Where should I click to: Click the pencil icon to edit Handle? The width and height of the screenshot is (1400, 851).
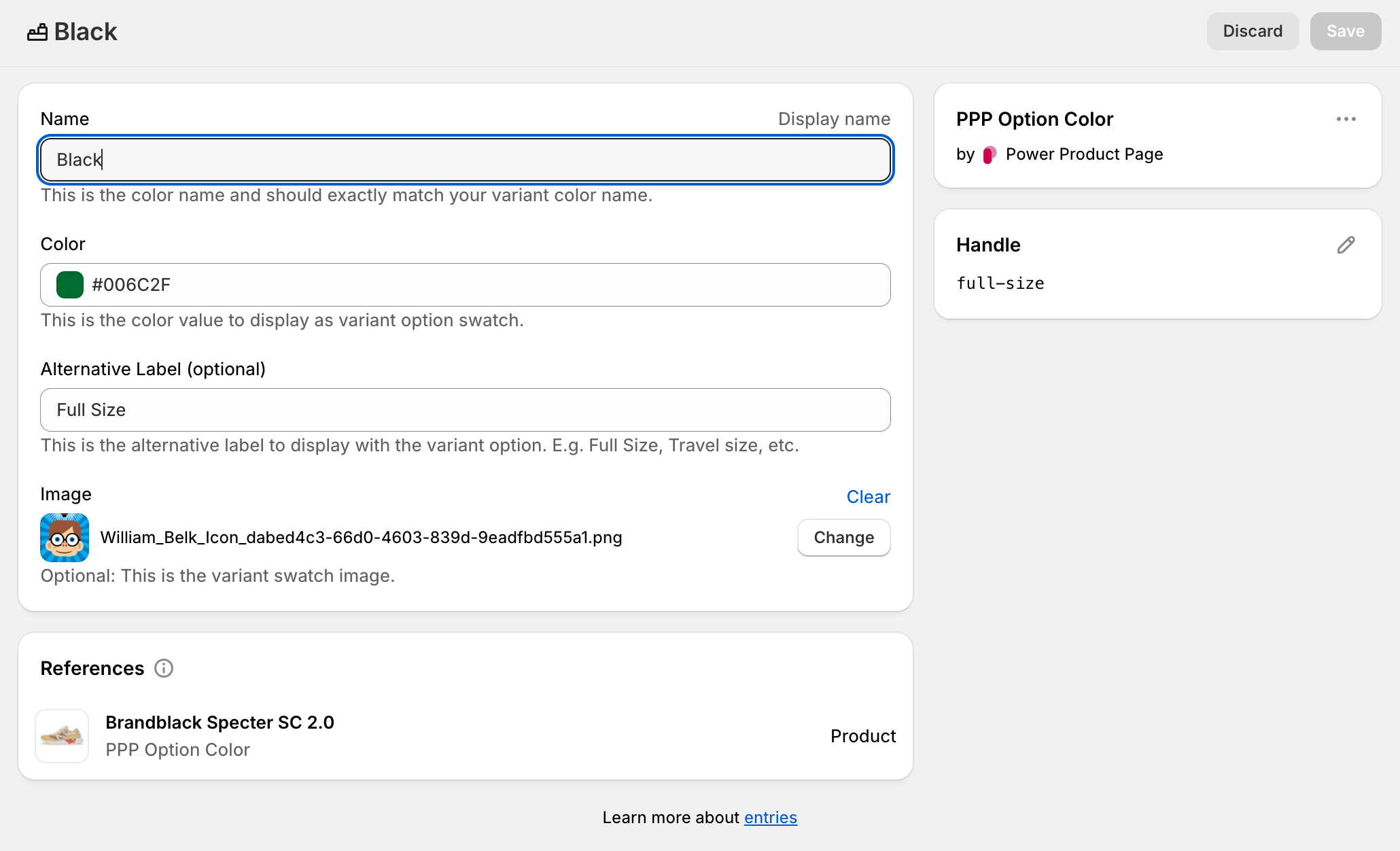[1346, 245]
